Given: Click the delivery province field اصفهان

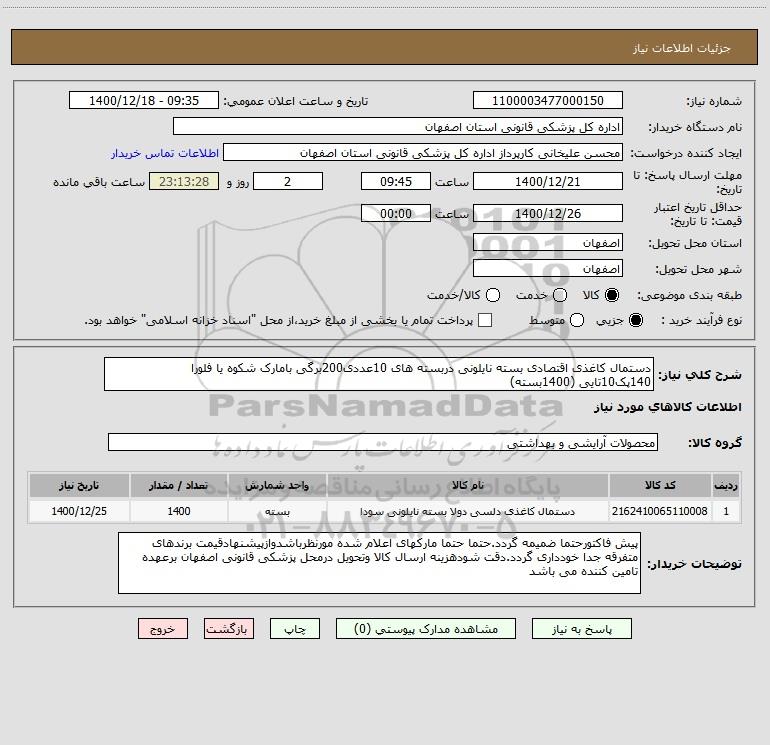Looking at the screenshot, I should [x=548, y=242].
